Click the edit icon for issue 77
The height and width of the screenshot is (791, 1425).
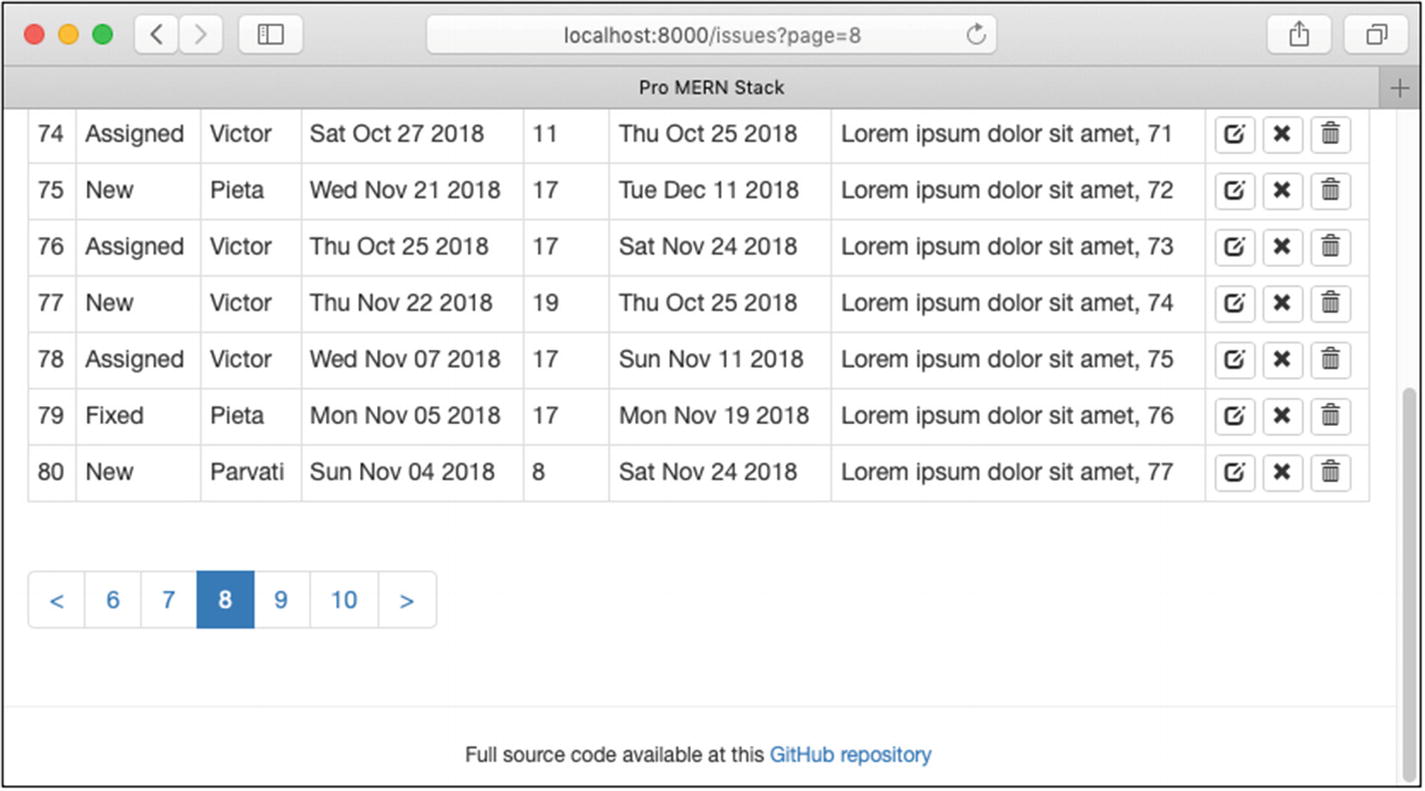[x=1235, y=303]
